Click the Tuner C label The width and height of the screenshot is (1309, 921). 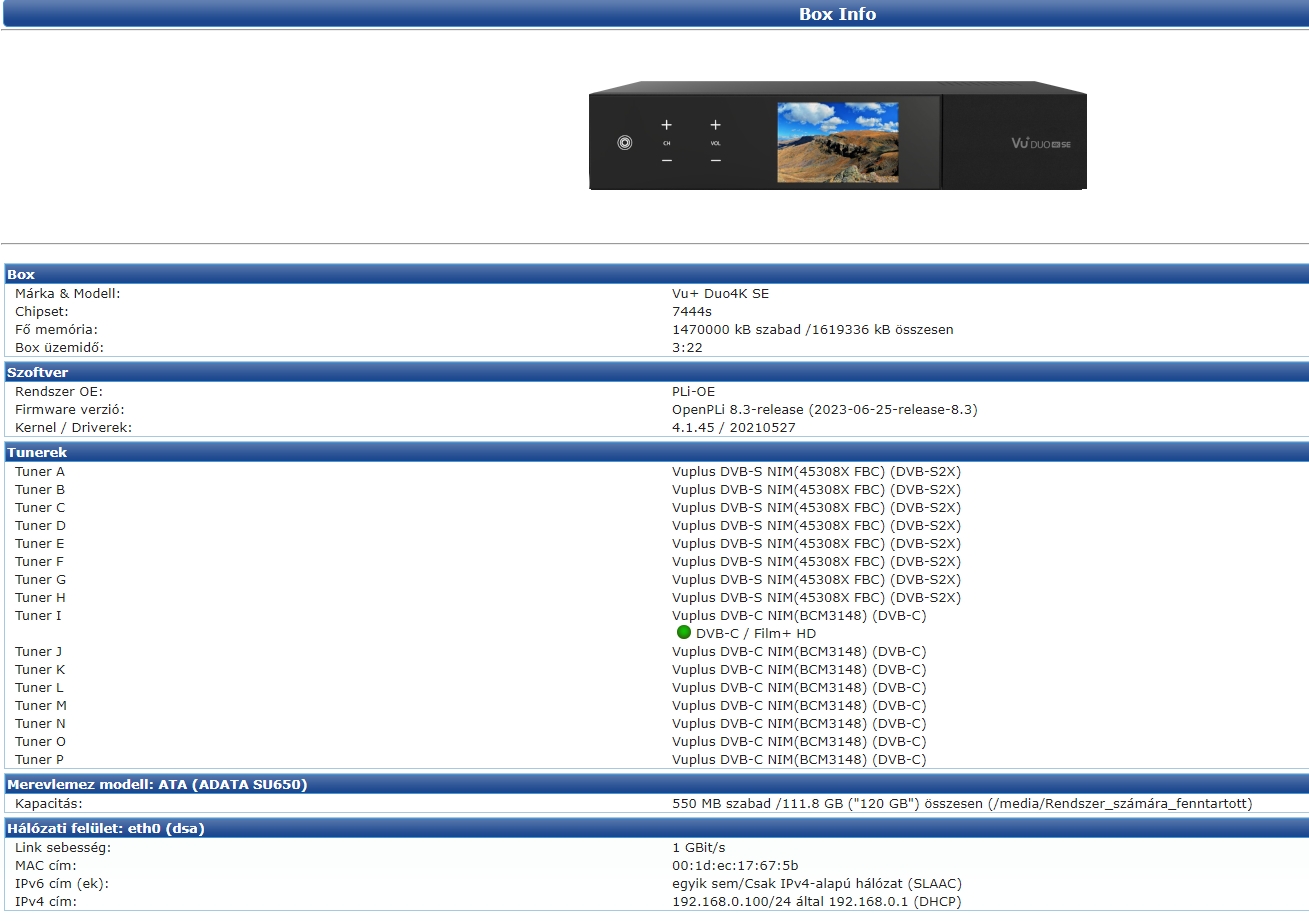click(40, 508)
